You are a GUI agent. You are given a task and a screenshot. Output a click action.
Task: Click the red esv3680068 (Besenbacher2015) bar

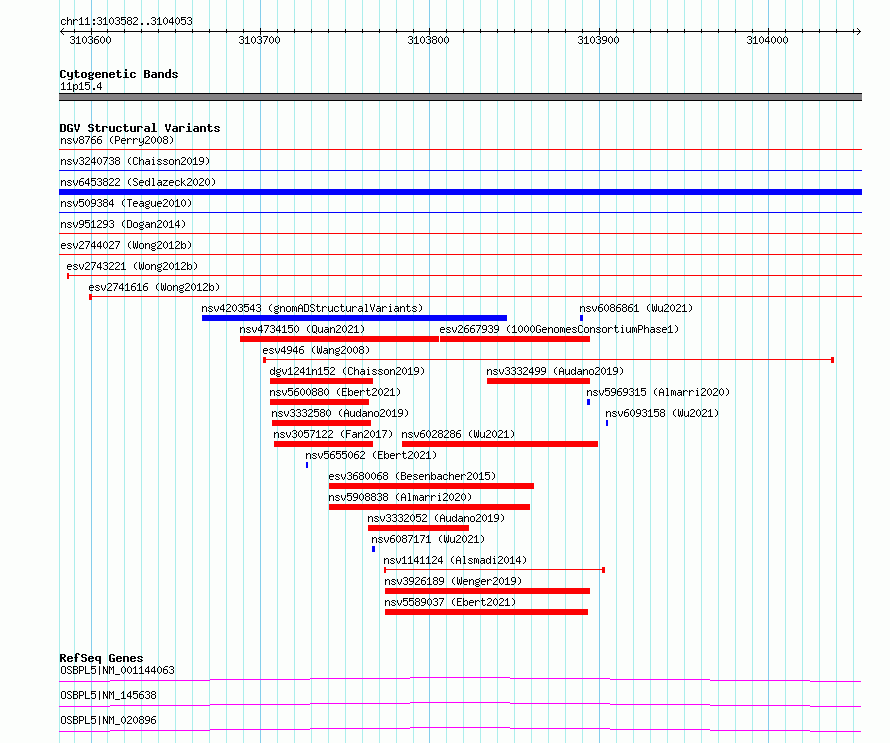coord(431,486)
